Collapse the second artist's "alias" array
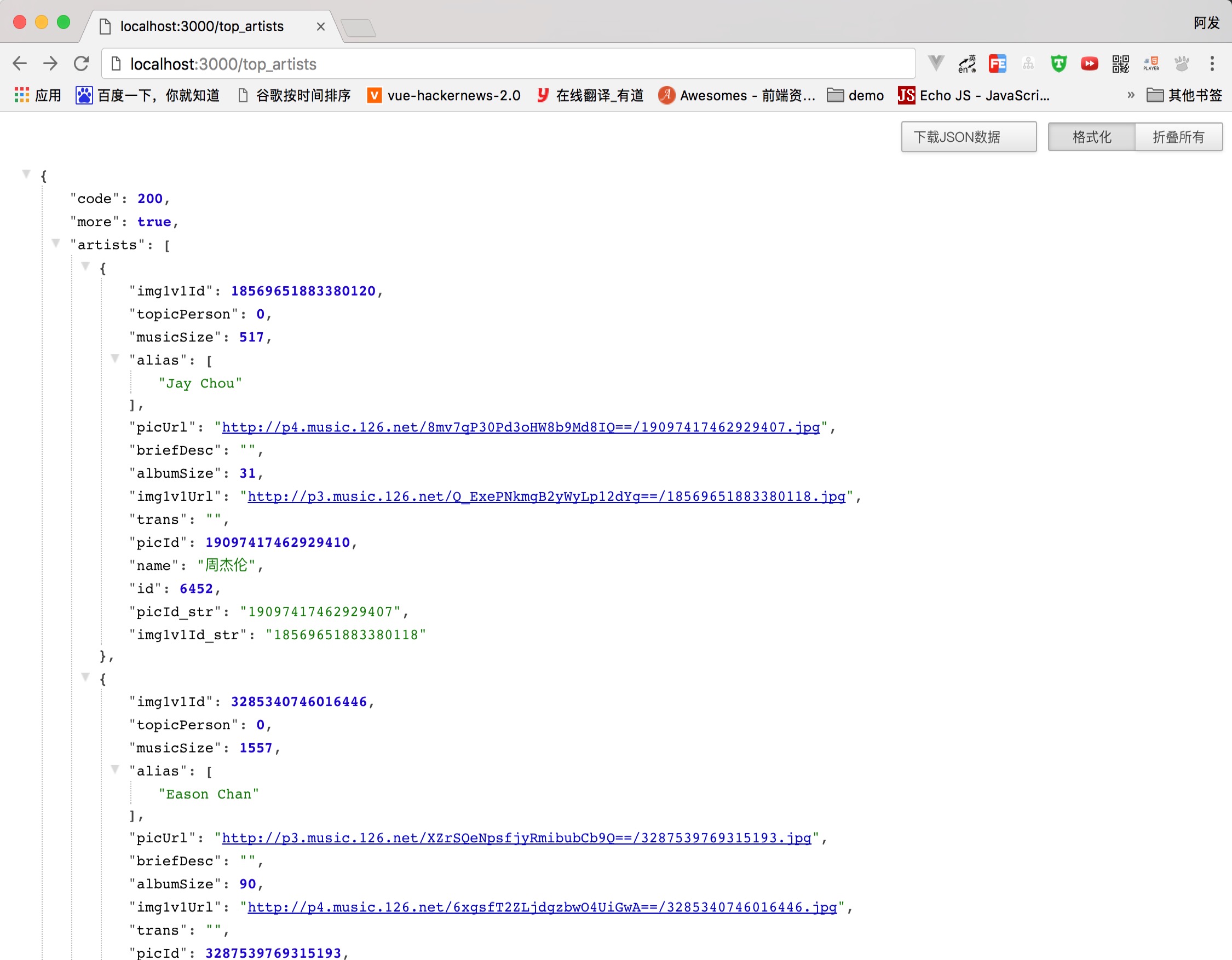 coord(115,769)
